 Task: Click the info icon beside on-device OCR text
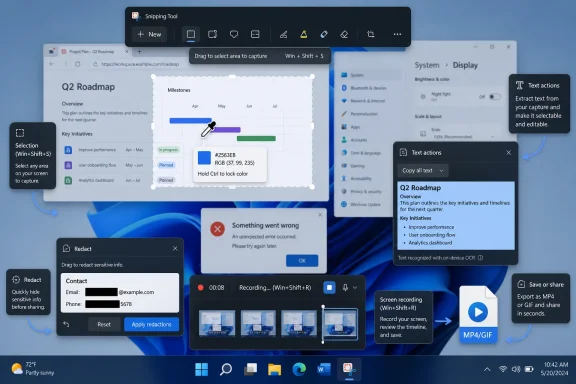pyautogui.click(x=480, y=258)
